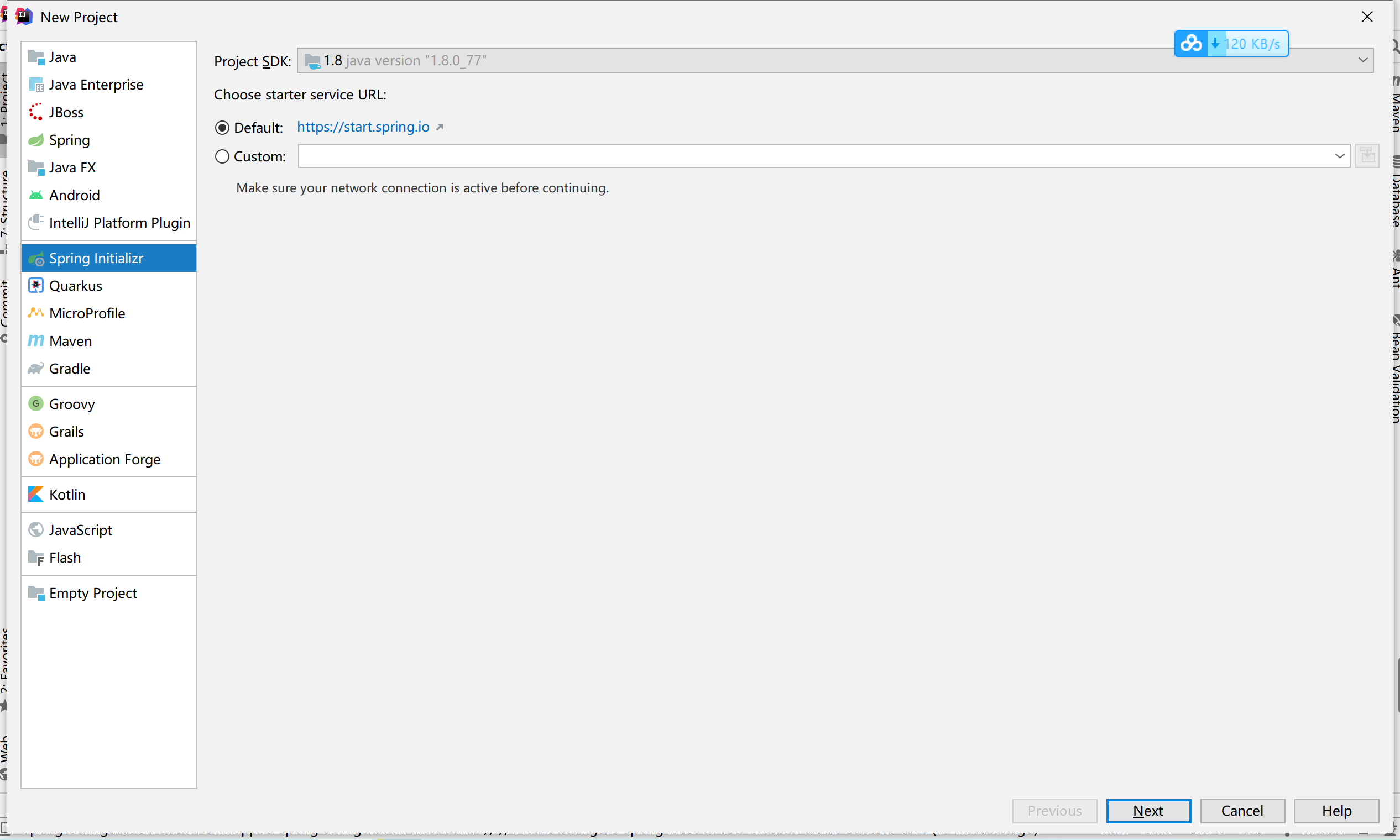Open the Bean Validation side tool window
The width and height of the screenshot is (1400, 840).
click(1395, 369)
